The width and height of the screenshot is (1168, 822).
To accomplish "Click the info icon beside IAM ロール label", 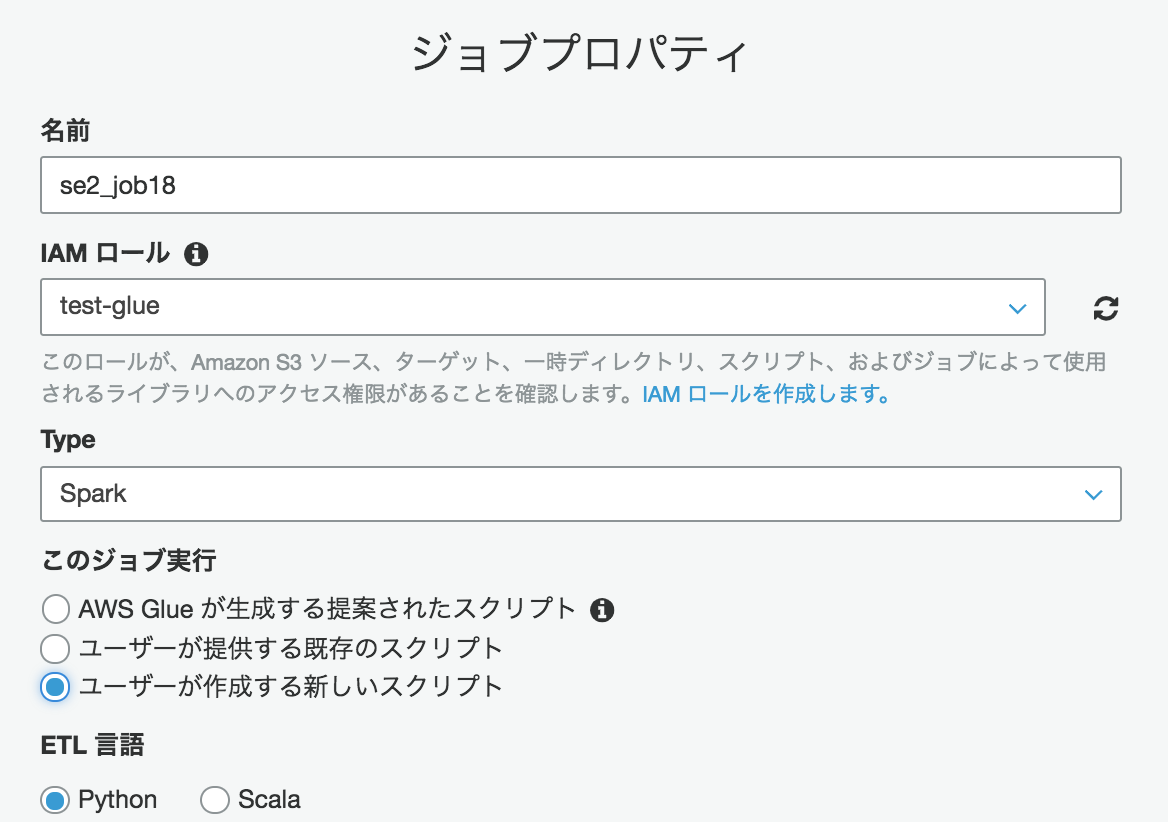I will pyautogui.click(x=196, y=254).
